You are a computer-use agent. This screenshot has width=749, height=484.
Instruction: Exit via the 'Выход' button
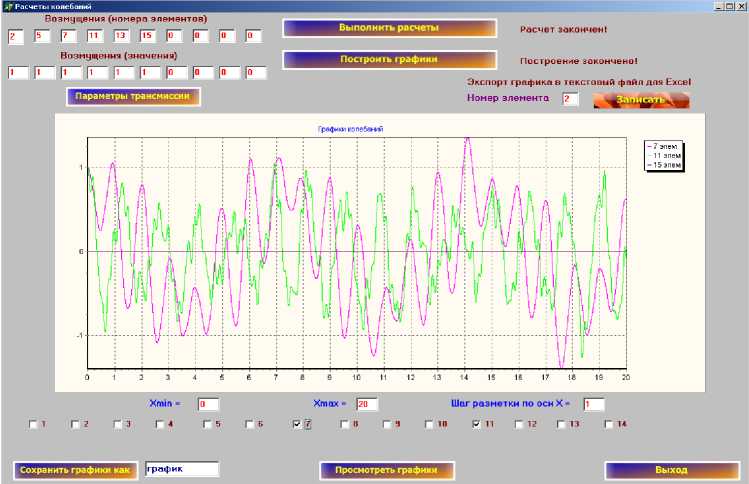pos(670,470)
